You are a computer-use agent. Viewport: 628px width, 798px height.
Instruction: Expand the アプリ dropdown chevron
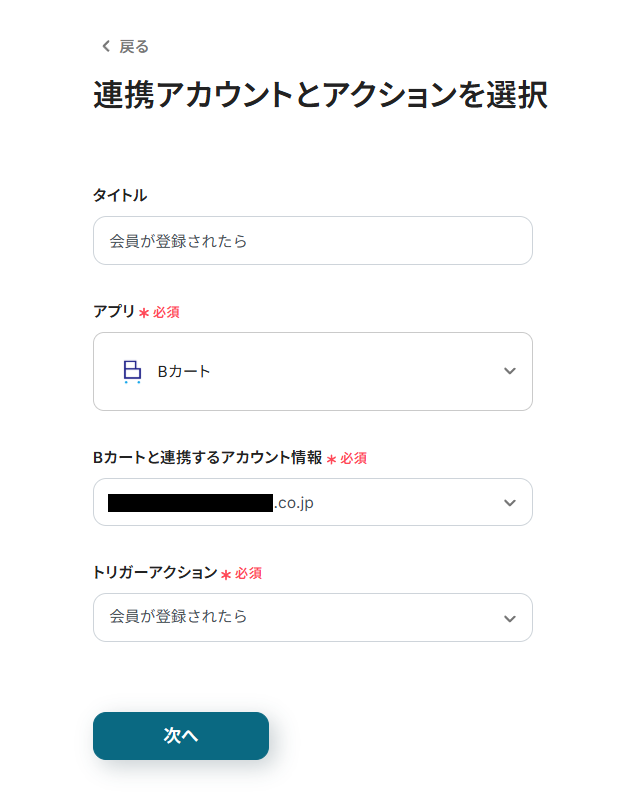510,371
